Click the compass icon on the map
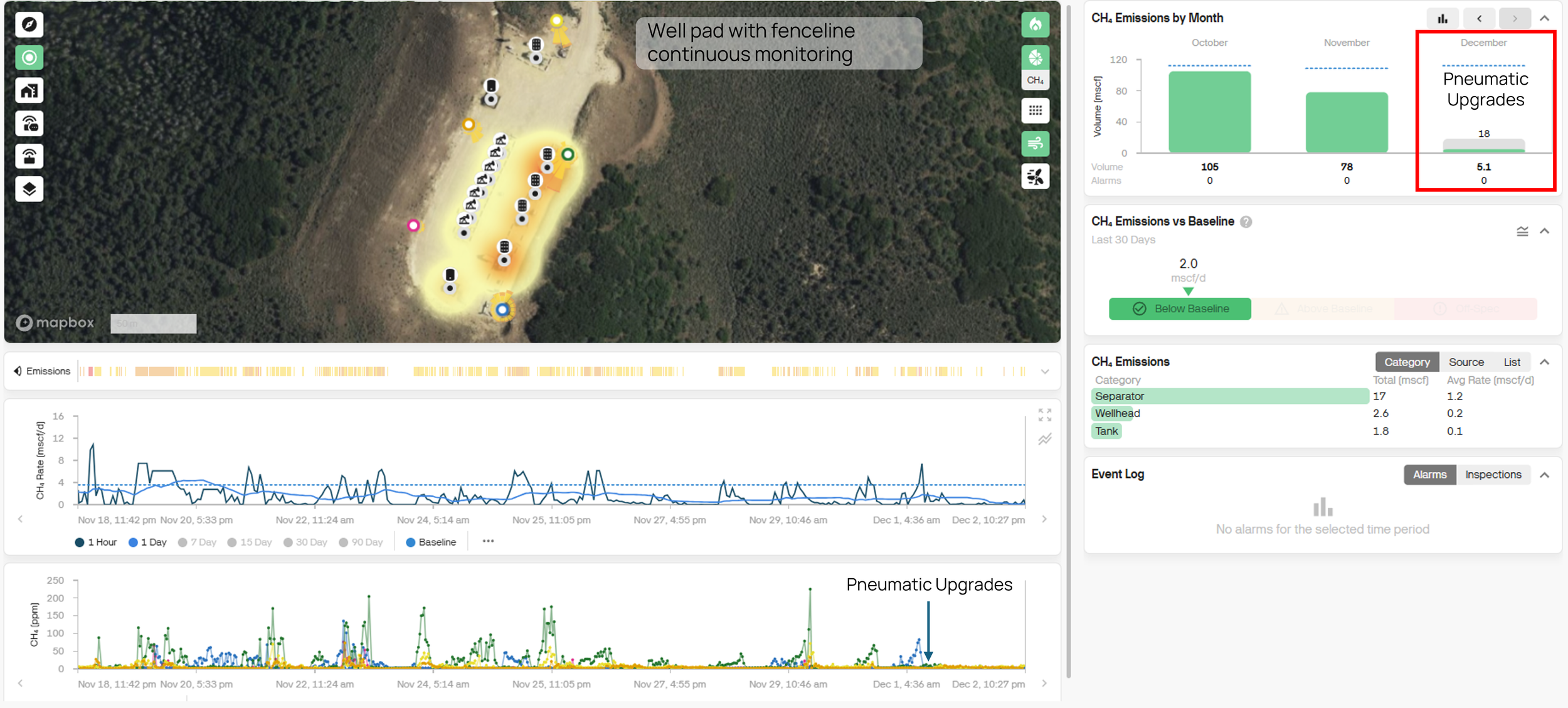 pyautogui.click(x=29, y=24)
